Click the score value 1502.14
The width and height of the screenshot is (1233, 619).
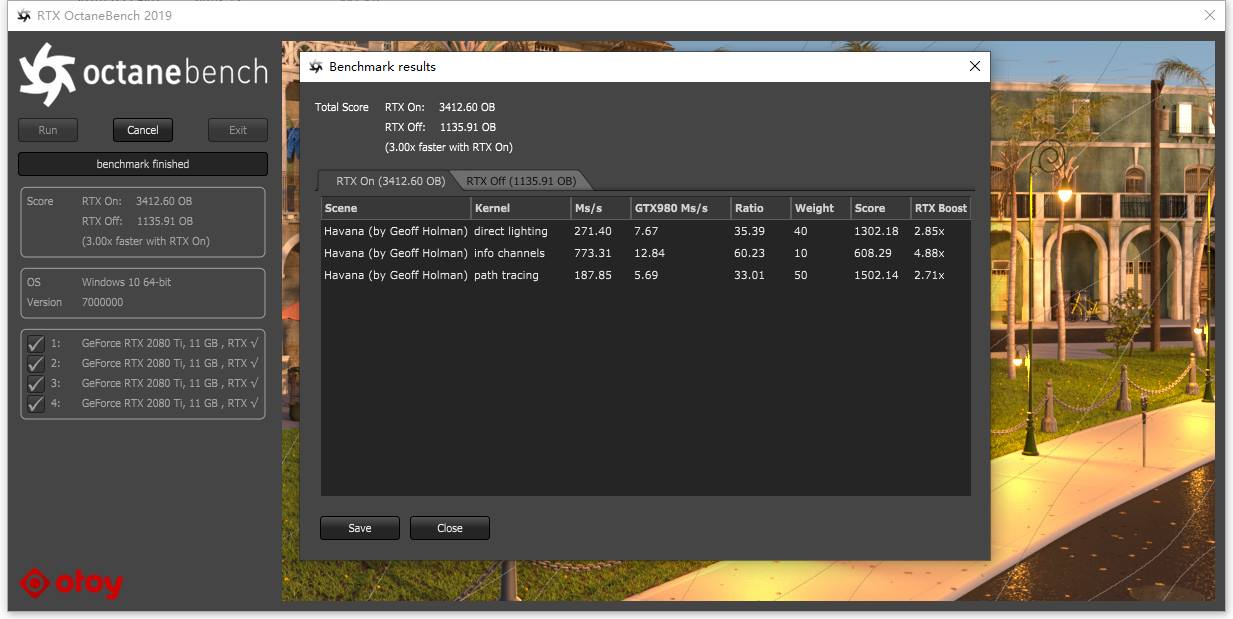(x=876, y=275)
